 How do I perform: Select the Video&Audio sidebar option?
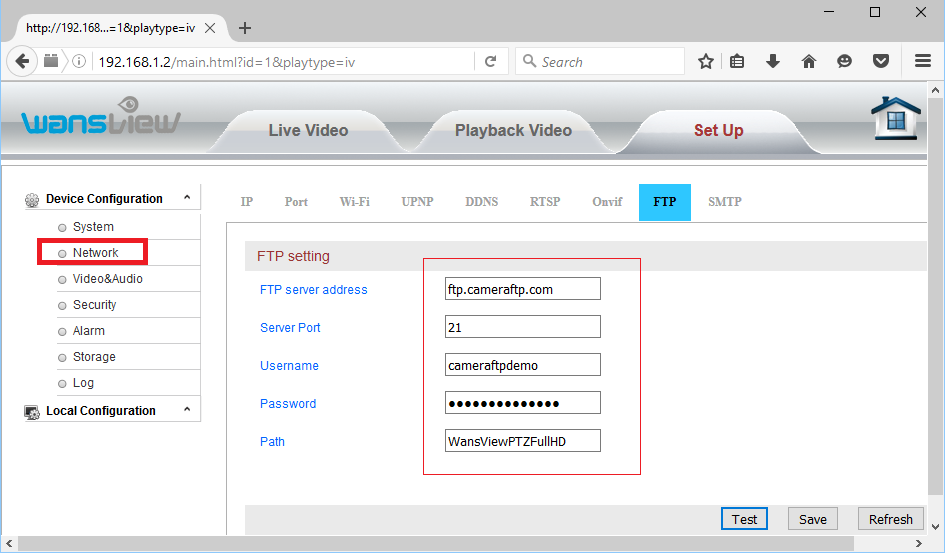click(x=107, y=279)
